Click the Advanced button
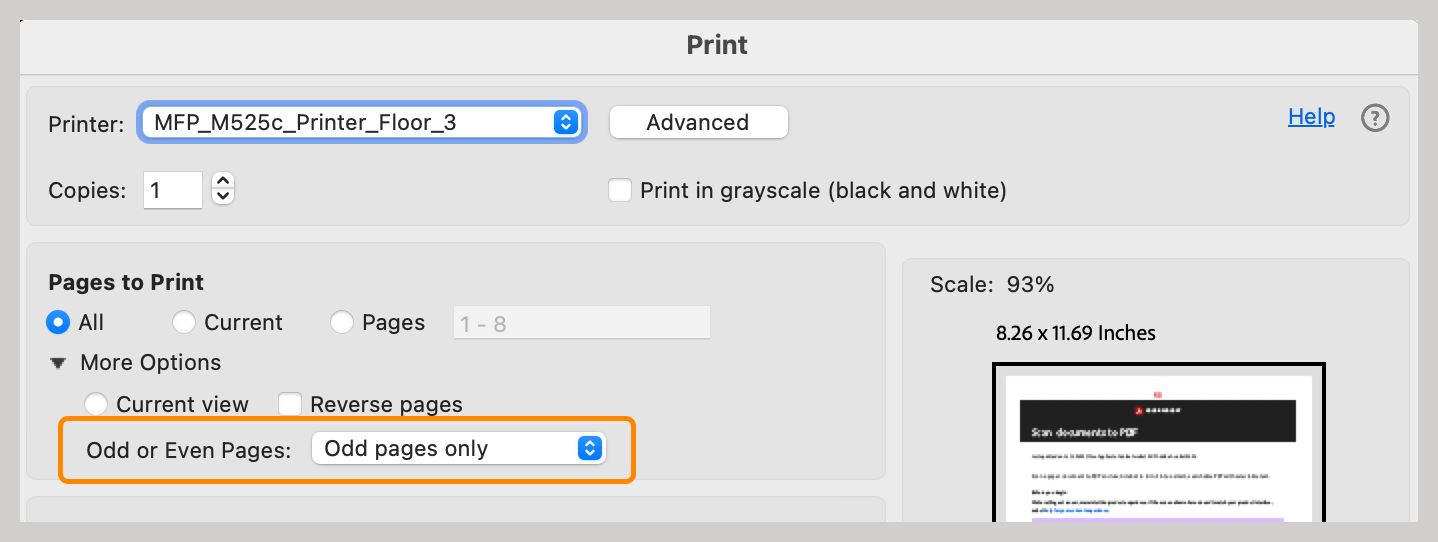 coord(698,123)
